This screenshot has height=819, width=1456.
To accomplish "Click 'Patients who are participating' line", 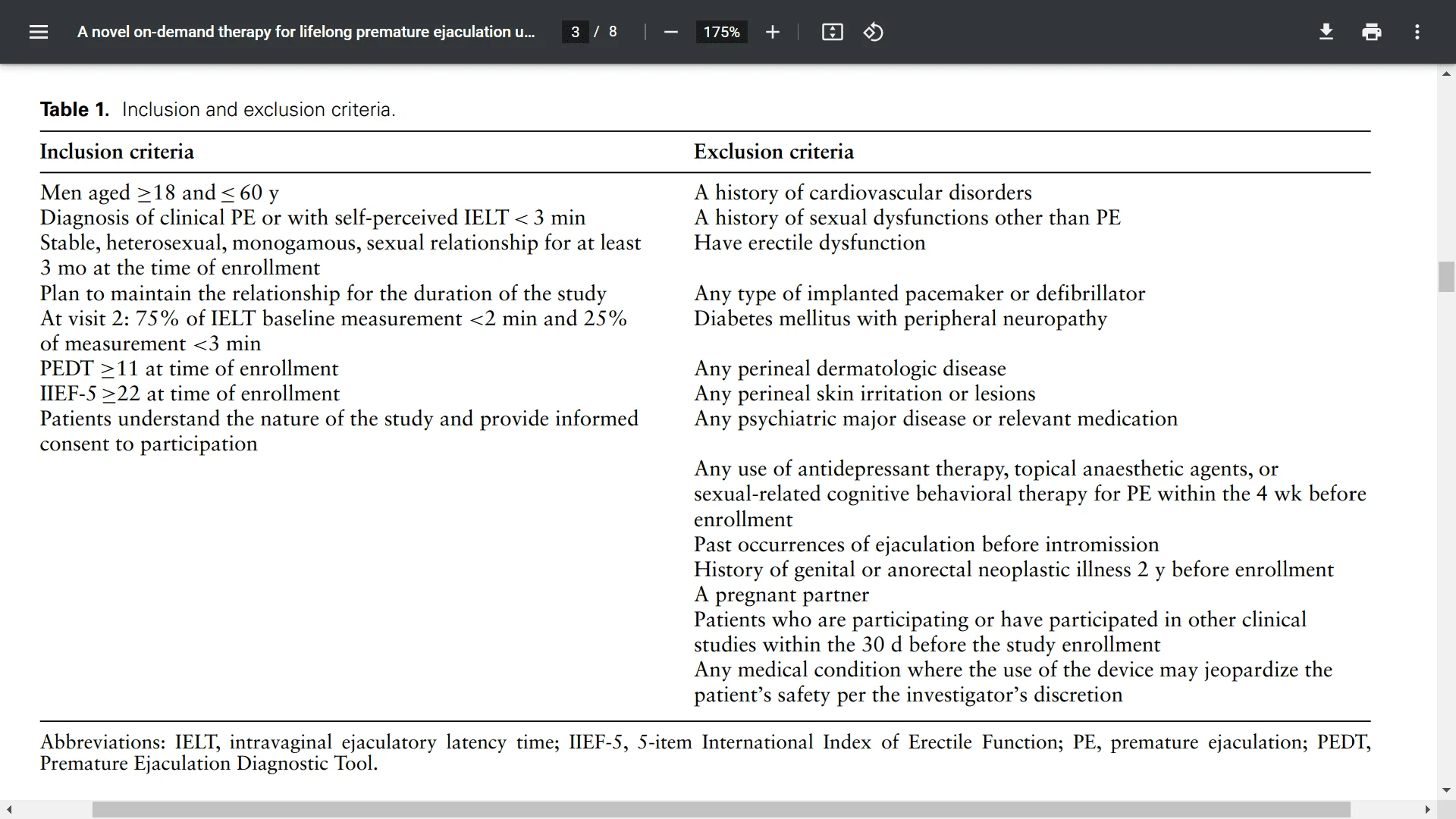I will (1000, 620).
